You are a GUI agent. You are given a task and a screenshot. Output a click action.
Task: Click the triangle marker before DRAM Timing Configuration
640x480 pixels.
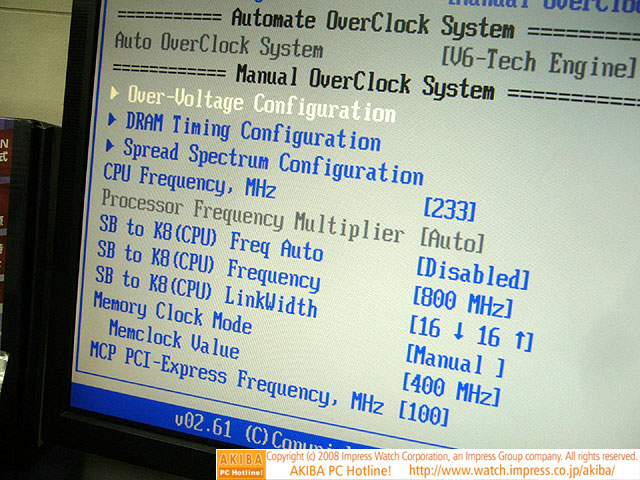point(112,120)
